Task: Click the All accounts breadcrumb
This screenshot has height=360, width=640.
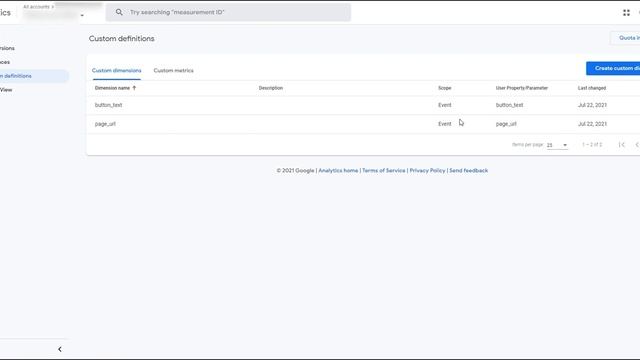Action: click(36, 7)
